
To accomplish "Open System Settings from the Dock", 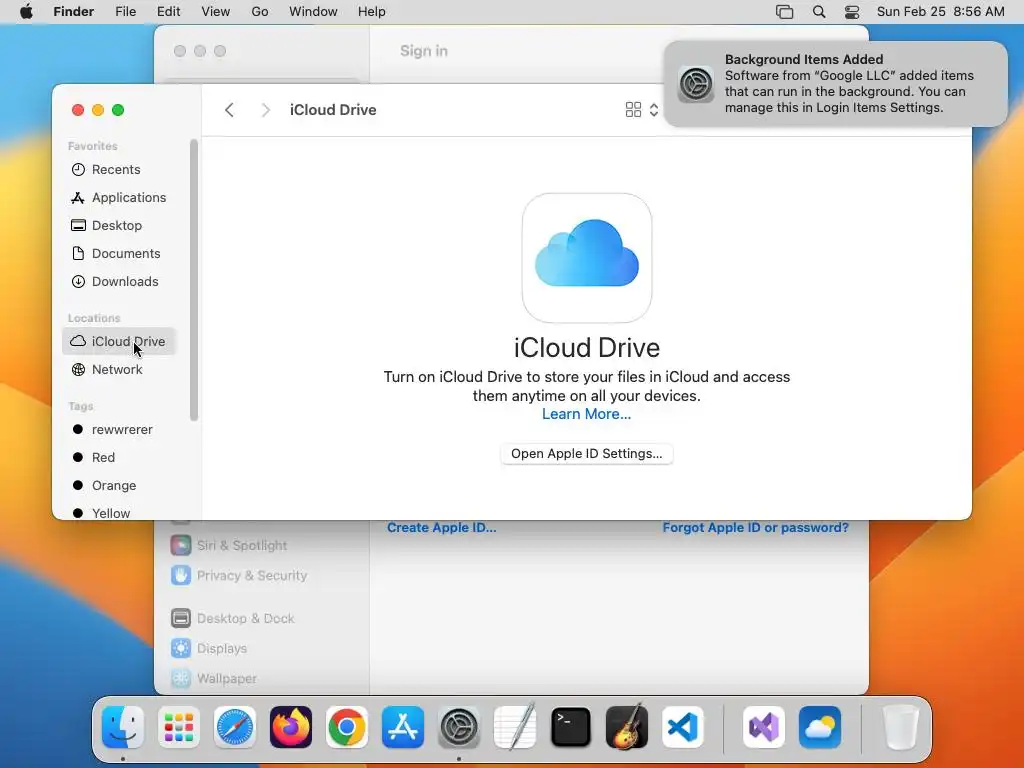I will pos(459,727).
